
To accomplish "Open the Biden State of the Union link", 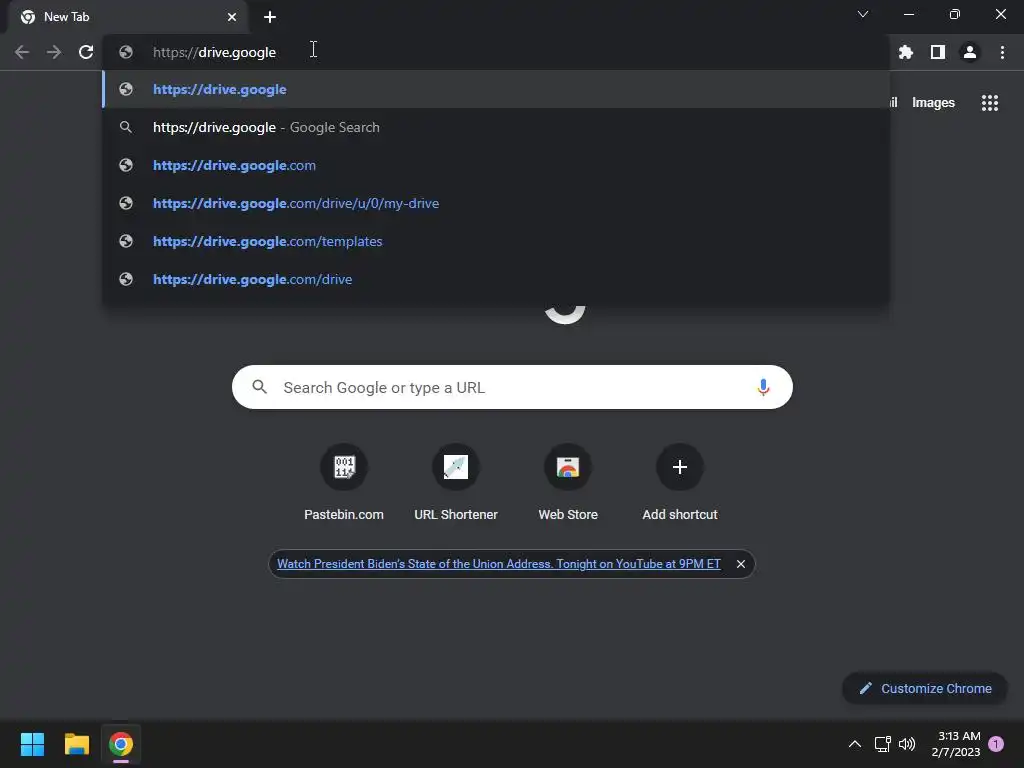I will pos(498,564).
